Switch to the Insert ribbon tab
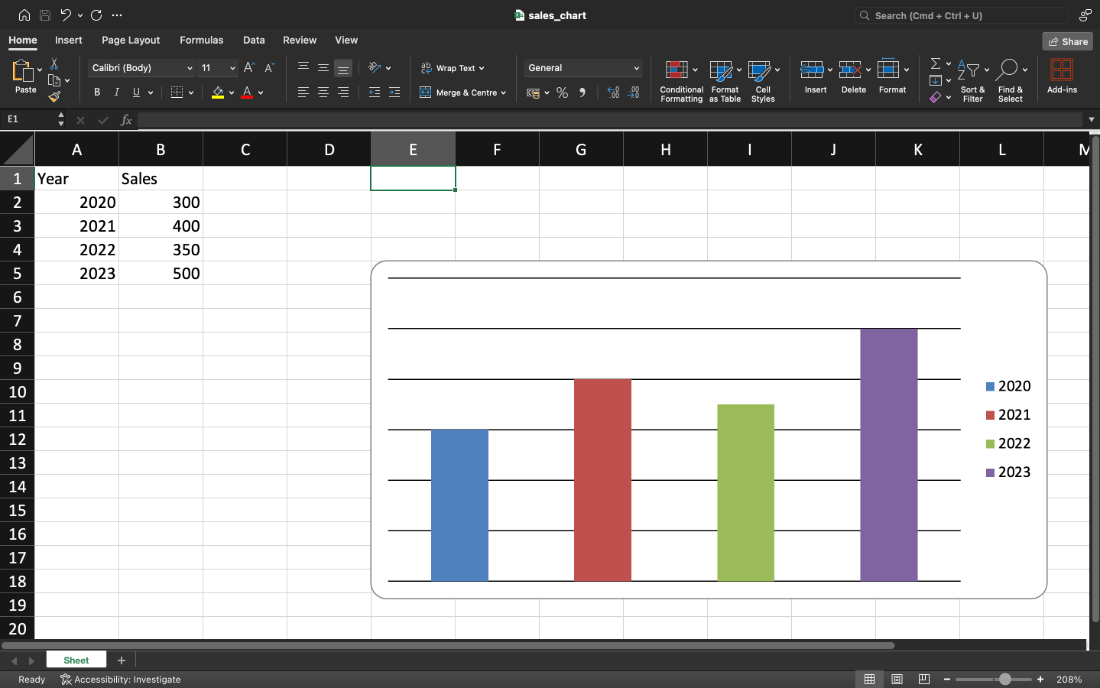Image resolution: width=1100 pixels, height=688 pixels. [69, 40]
